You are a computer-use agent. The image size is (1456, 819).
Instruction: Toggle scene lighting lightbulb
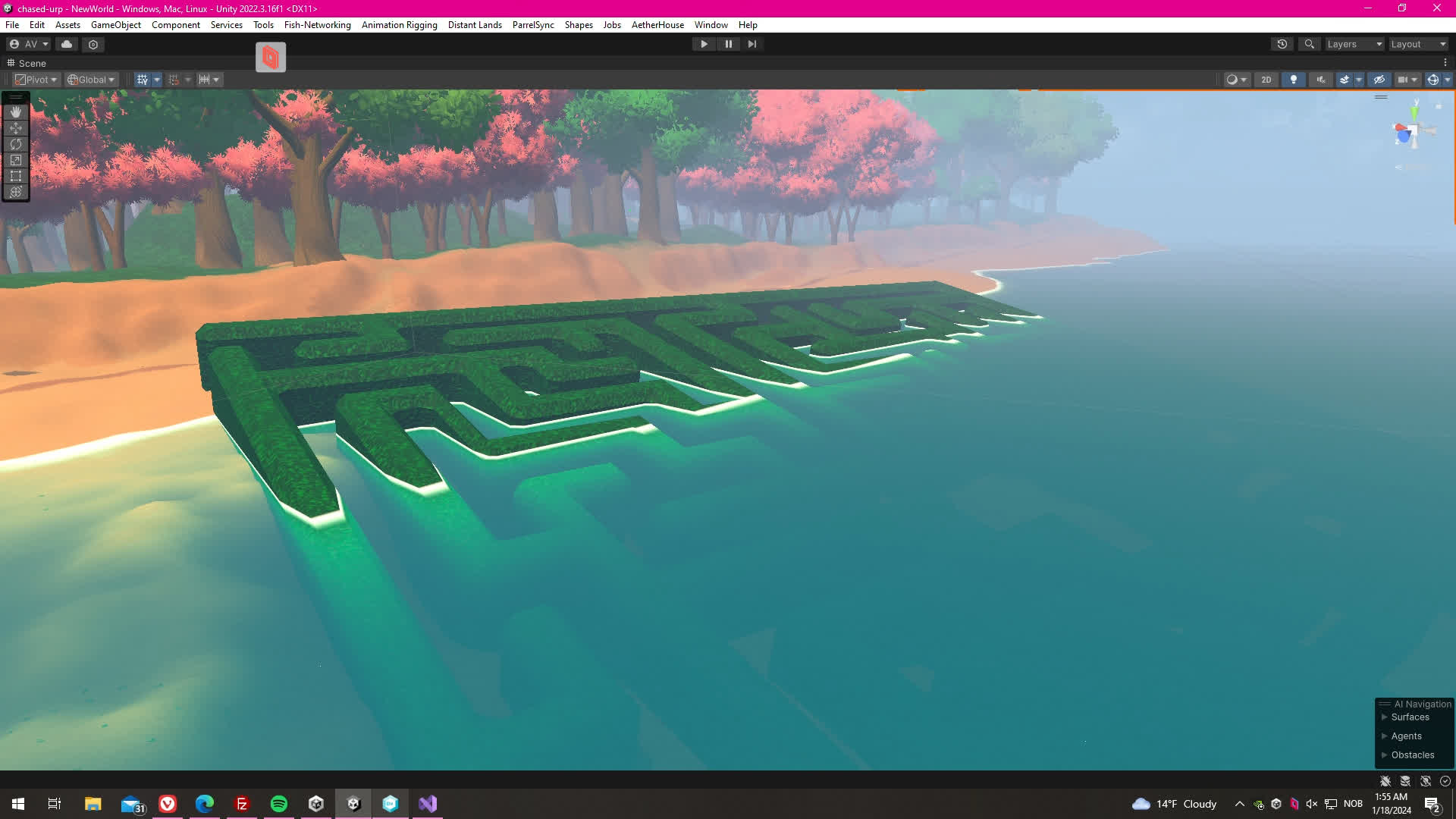[x=1294, y=80]
